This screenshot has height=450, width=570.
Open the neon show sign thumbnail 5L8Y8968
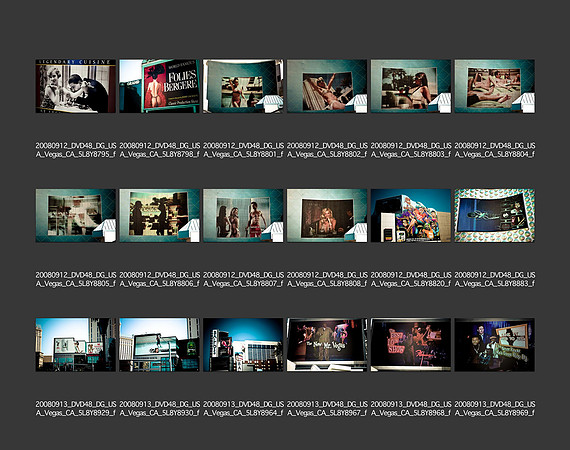411,345
